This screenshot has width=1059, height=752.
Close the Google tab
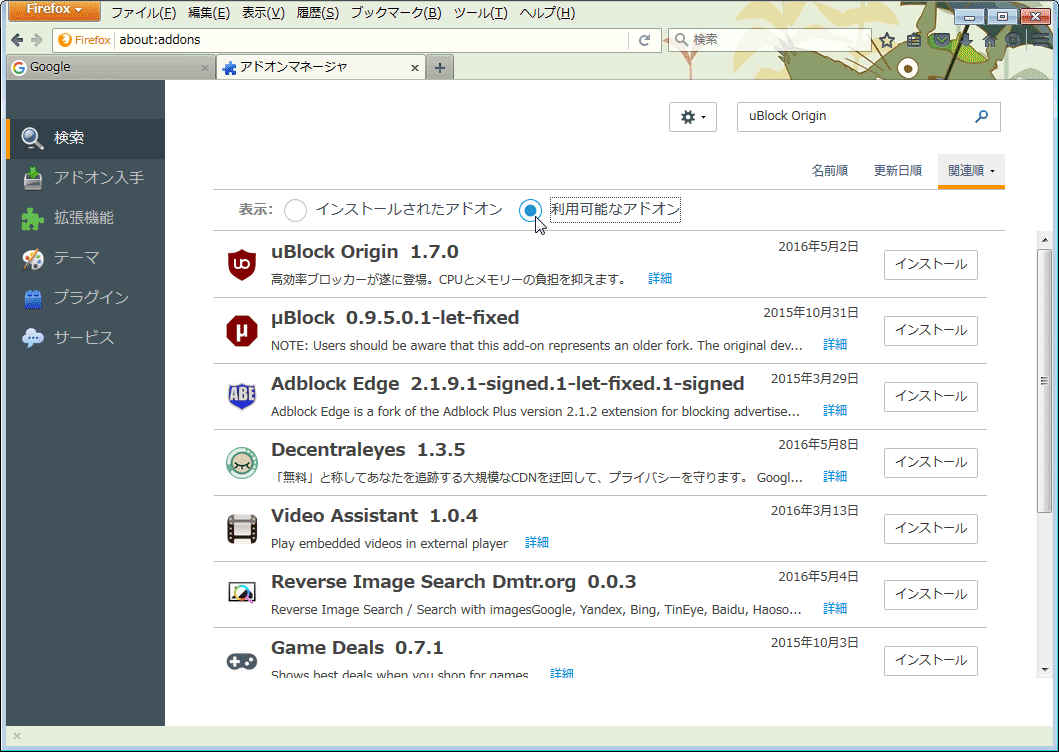tap(205, 68)
